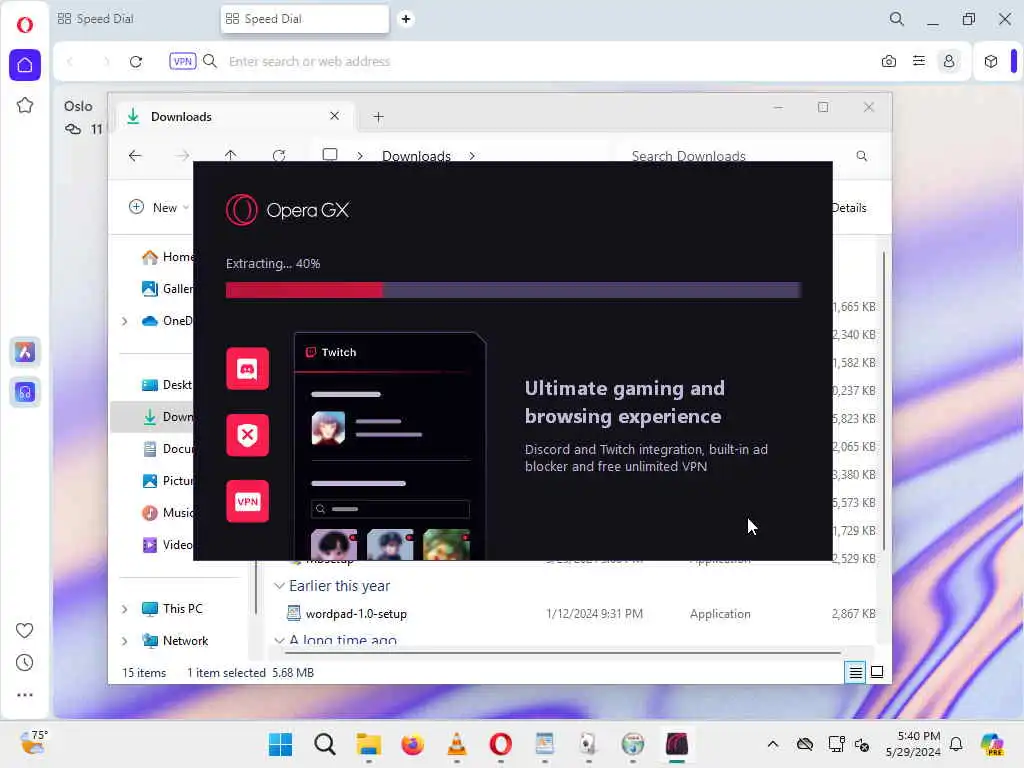Open Videos in Explorer navigation pane

pyautogui.click(x=167, y=545)
